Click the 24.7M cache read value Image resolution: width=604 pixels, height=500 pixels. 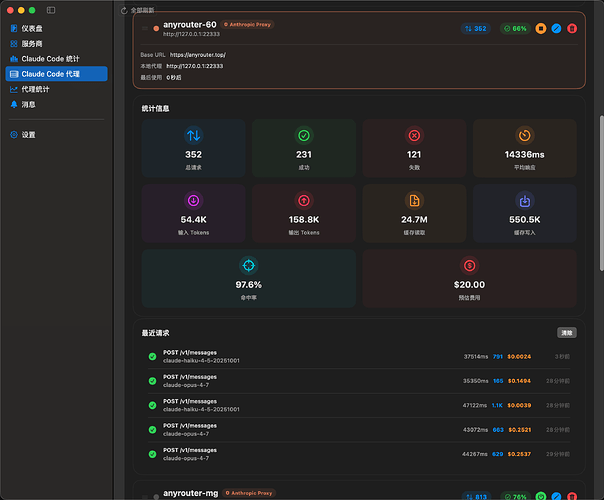click(x=414, y=220)
